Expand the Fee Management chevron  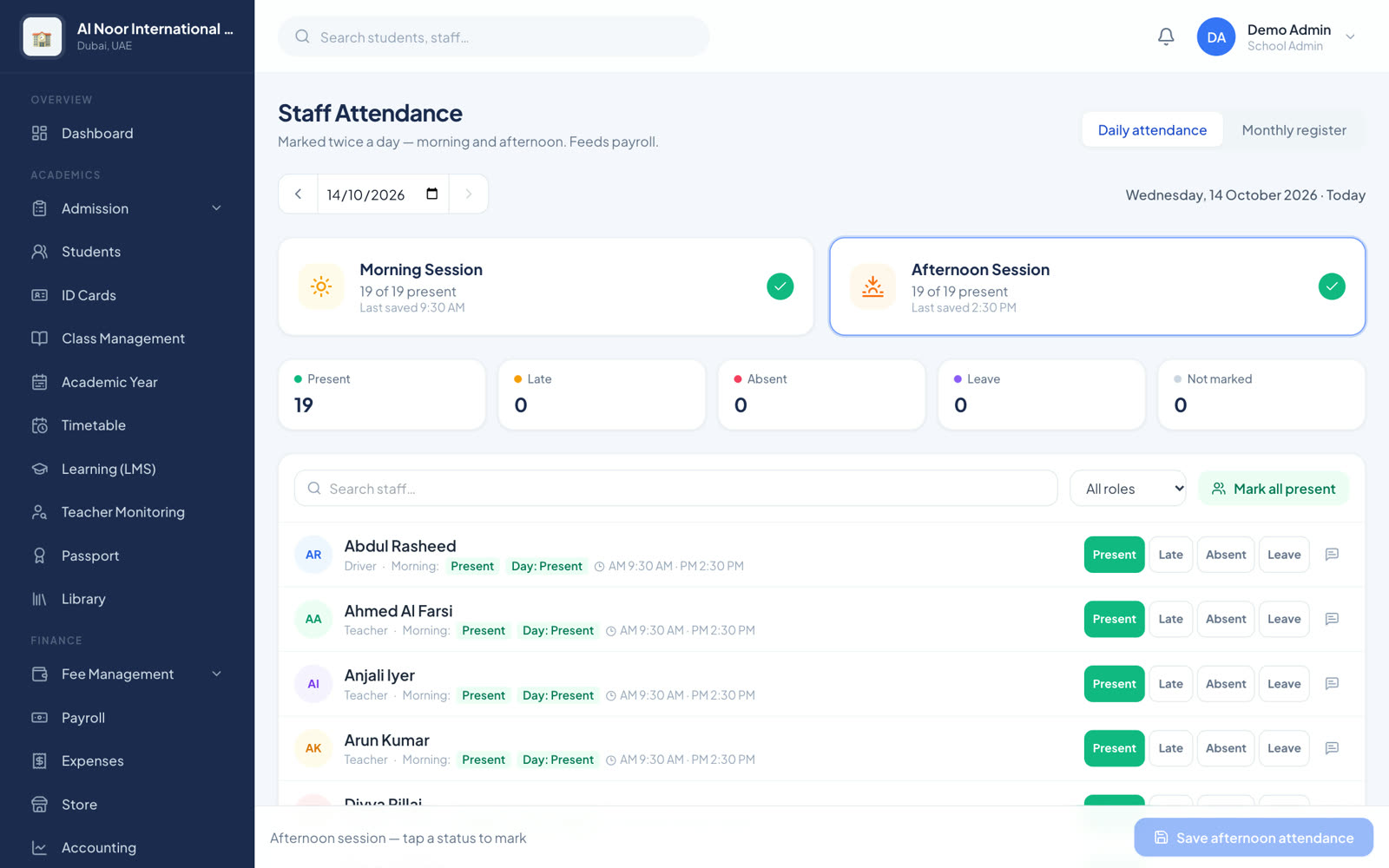217,674
